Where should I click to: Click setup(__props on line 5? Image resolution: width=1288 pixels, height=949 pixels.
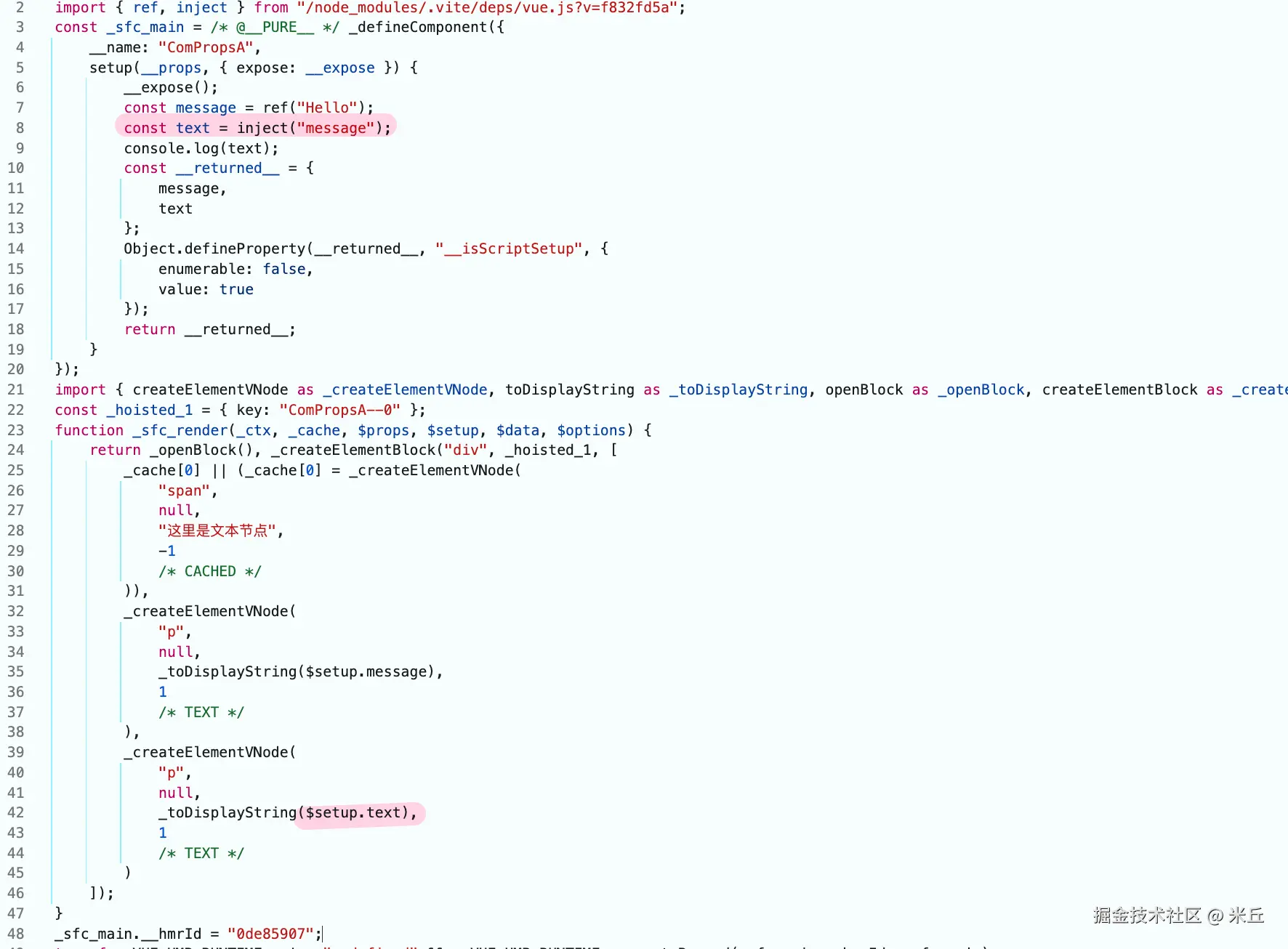point(145,68)
